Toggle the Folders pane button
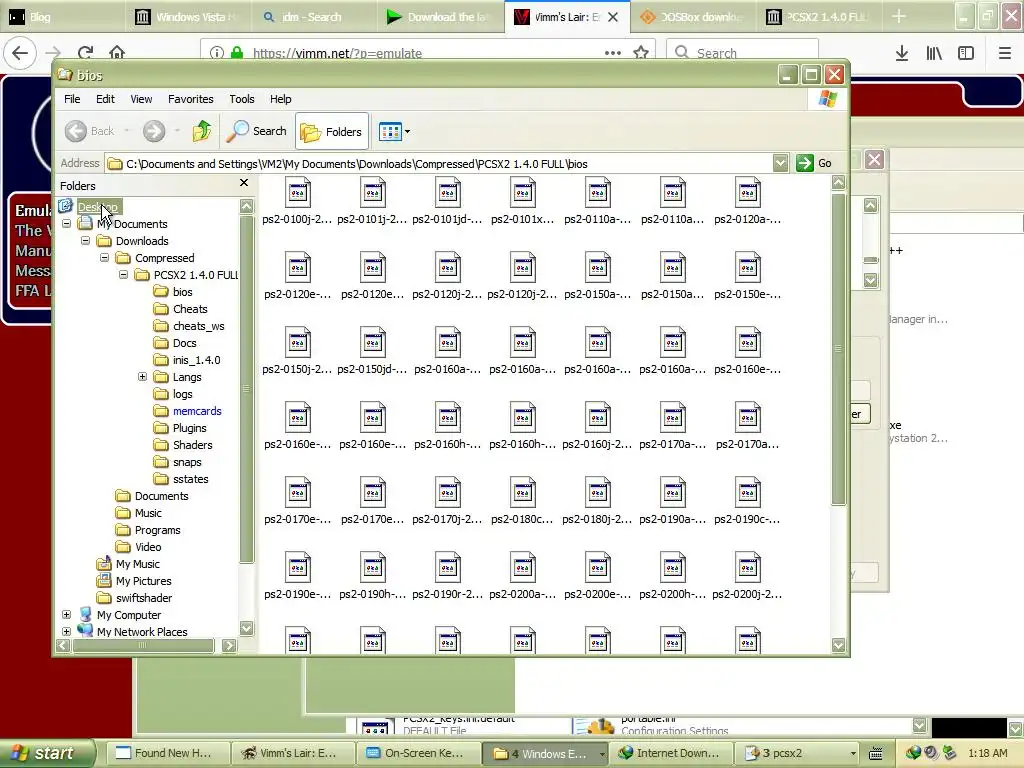Viewport: 1024px width, 768px height. pyautogui.click(x=332, y=132)
